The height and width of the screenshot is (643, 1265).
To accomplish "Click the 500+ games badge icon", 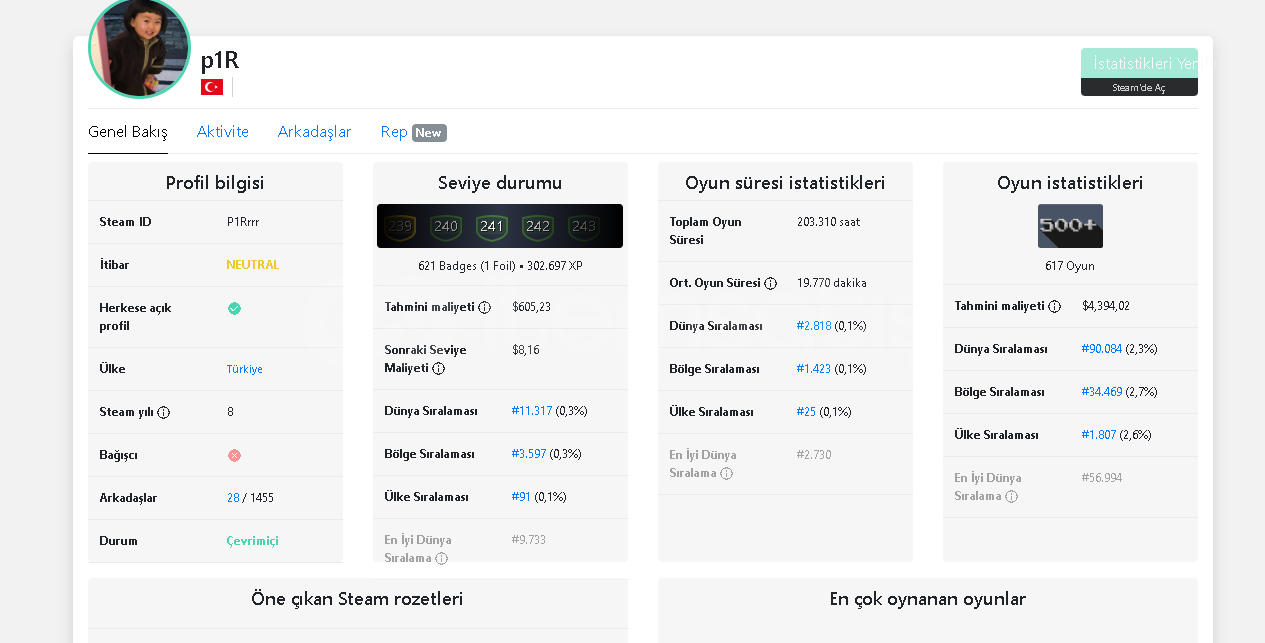I will pyautogui.click(x=1070, y=226).
